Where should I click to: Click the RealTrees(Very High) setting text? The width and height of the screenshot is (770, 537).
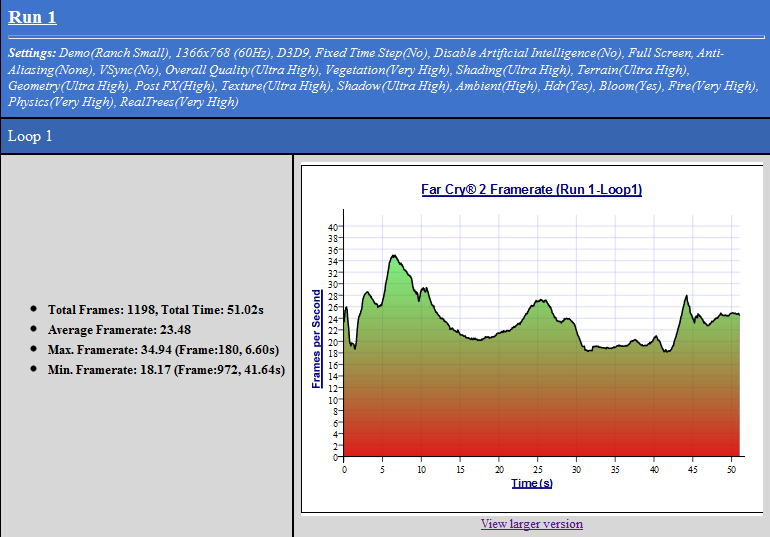tap(179, 102)
